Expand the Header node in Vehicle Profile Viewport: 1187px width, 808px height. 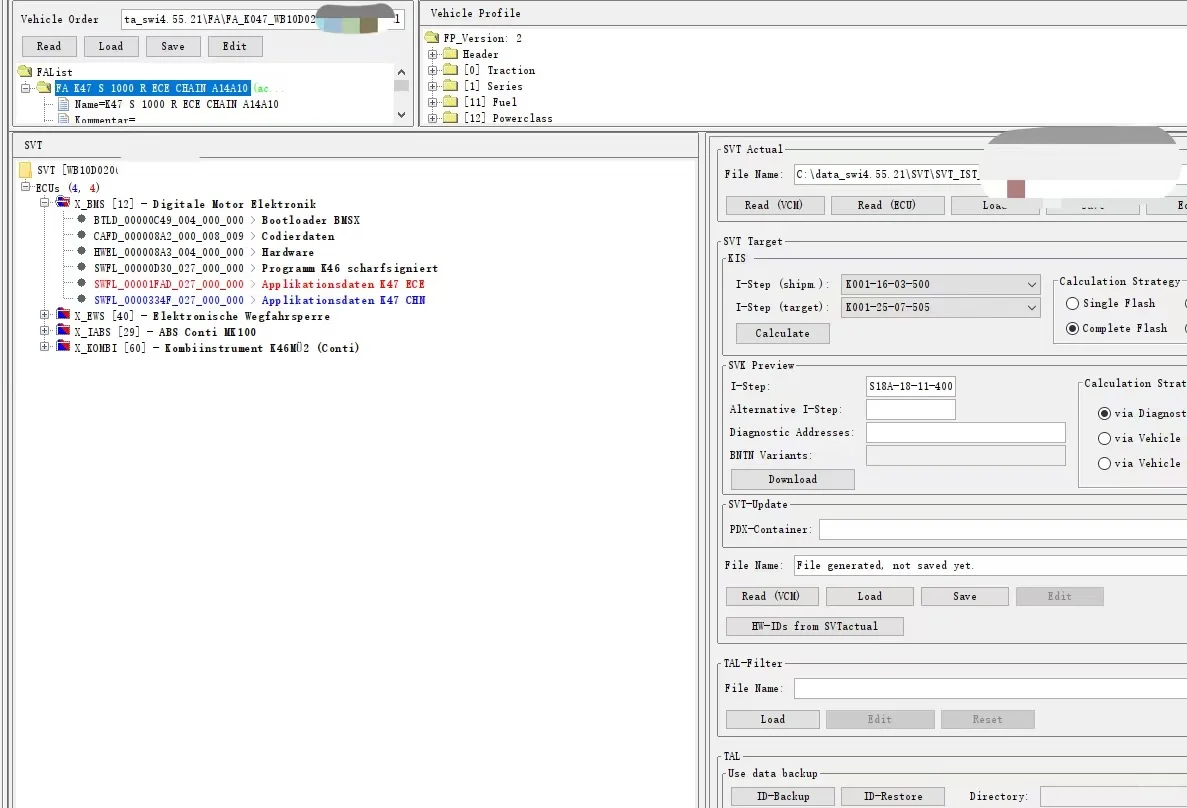coord(432,54)
